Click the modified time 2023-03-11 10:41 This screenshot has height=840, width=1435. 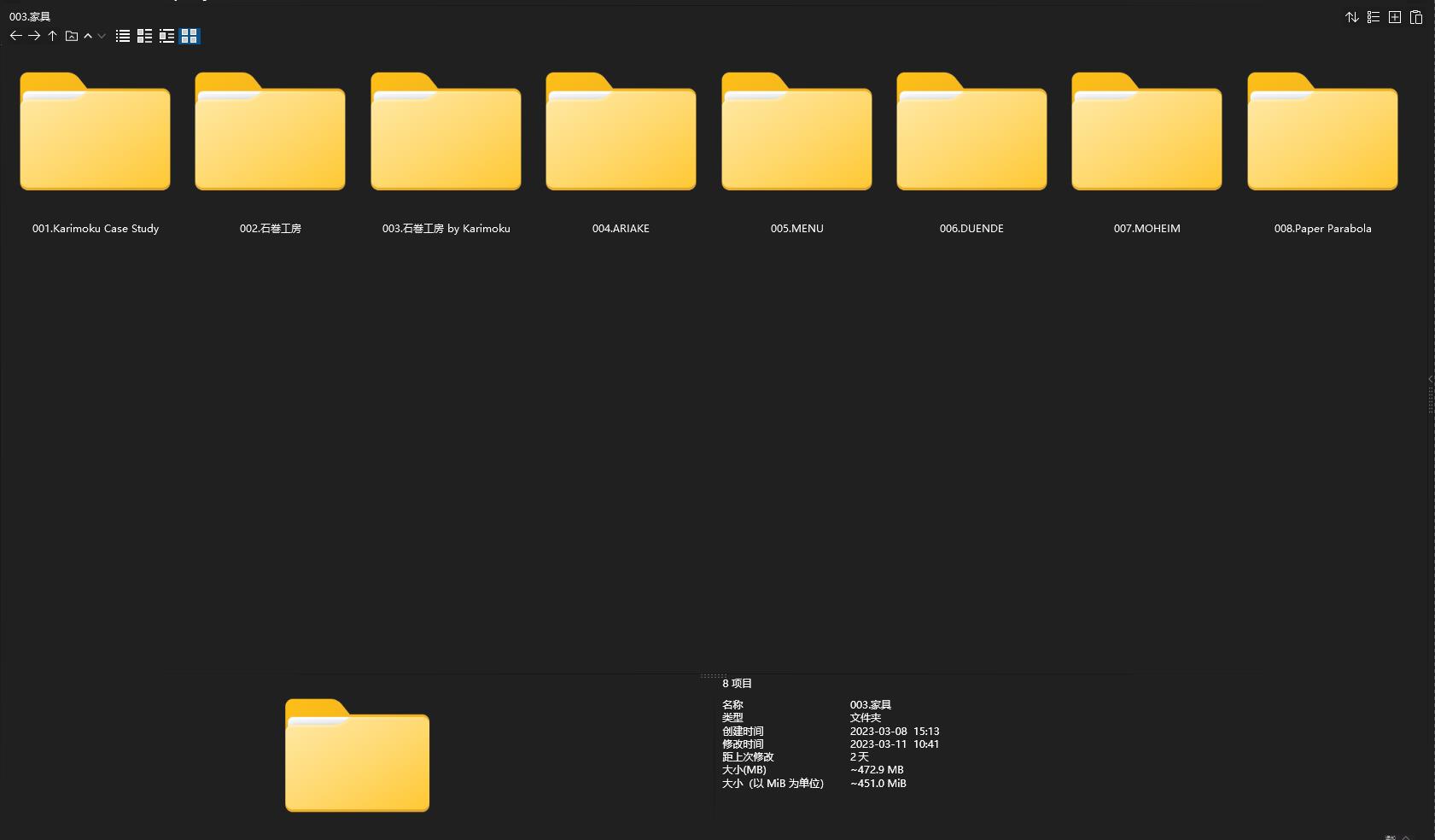pyautogui.click(x=895, y=744)
